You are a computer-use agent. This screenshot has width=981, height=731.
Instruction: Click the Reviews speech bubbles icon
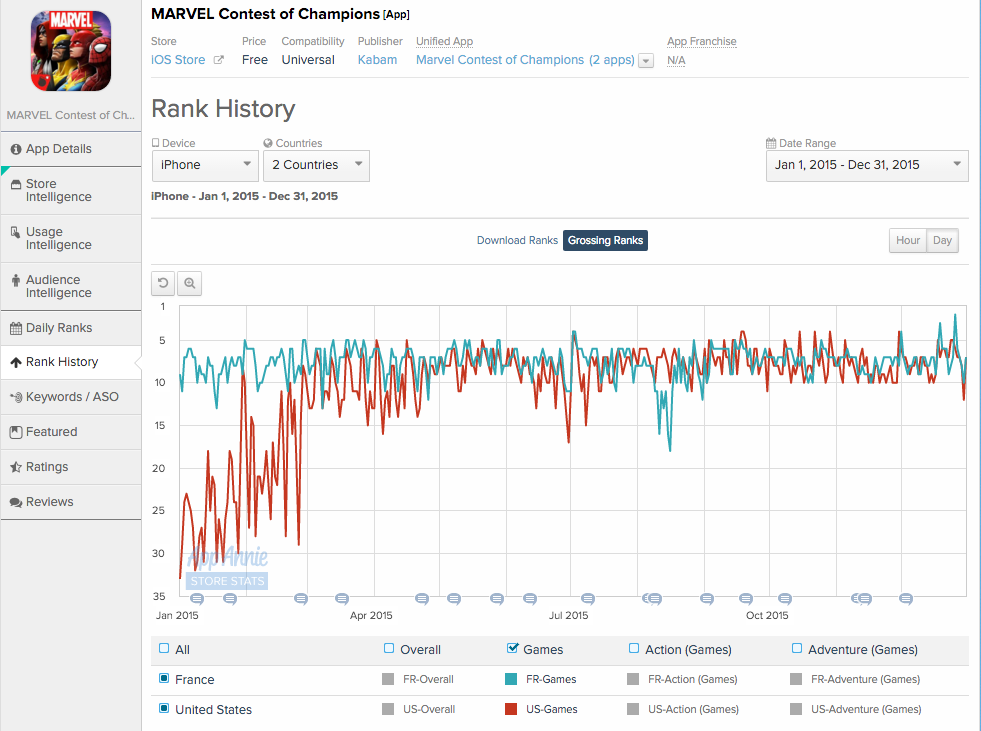(16, 503)
